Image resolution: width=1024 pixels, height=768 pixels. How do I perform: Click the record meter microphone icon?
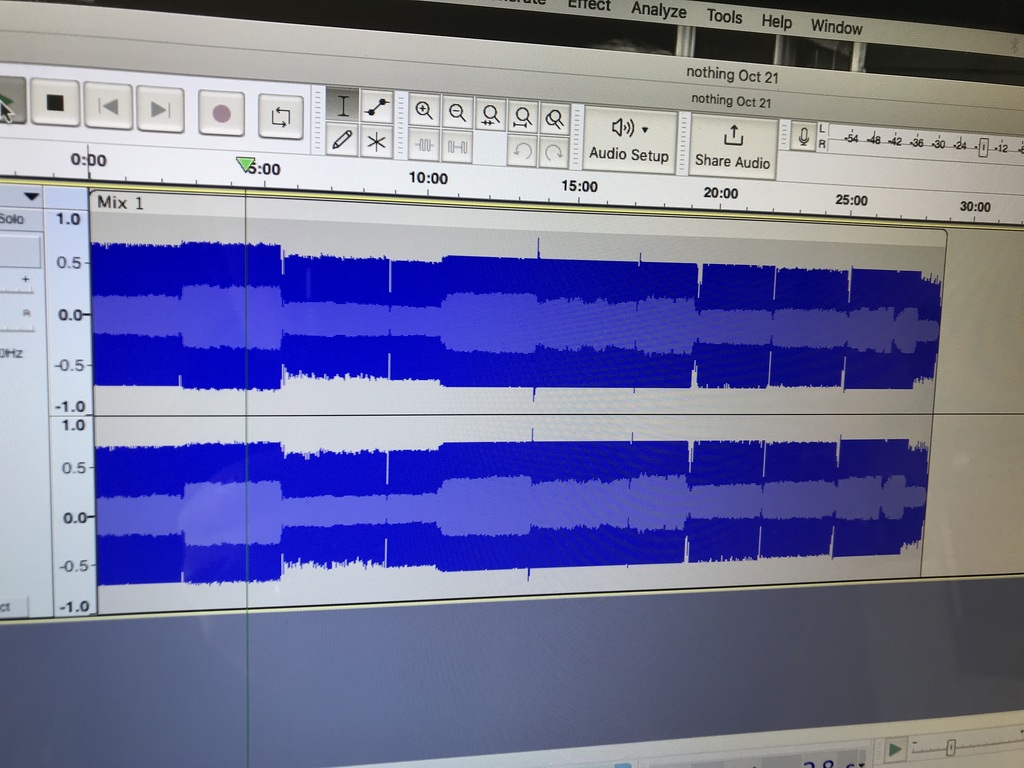click(x=804, y=136)
